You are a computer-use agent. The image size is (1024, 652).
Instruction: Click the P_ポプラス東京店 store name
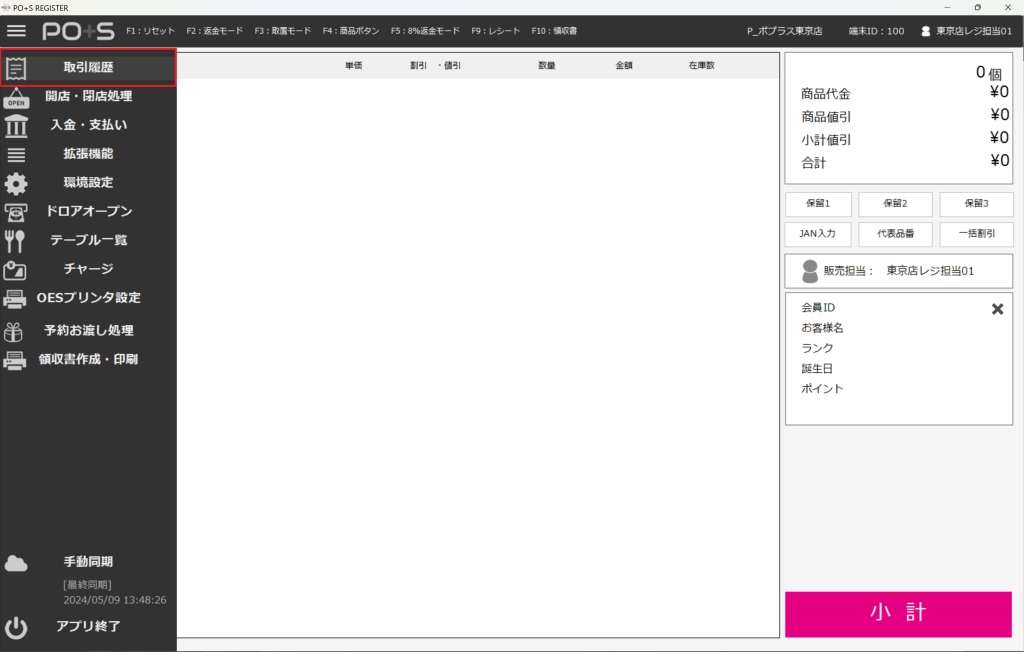784,31
